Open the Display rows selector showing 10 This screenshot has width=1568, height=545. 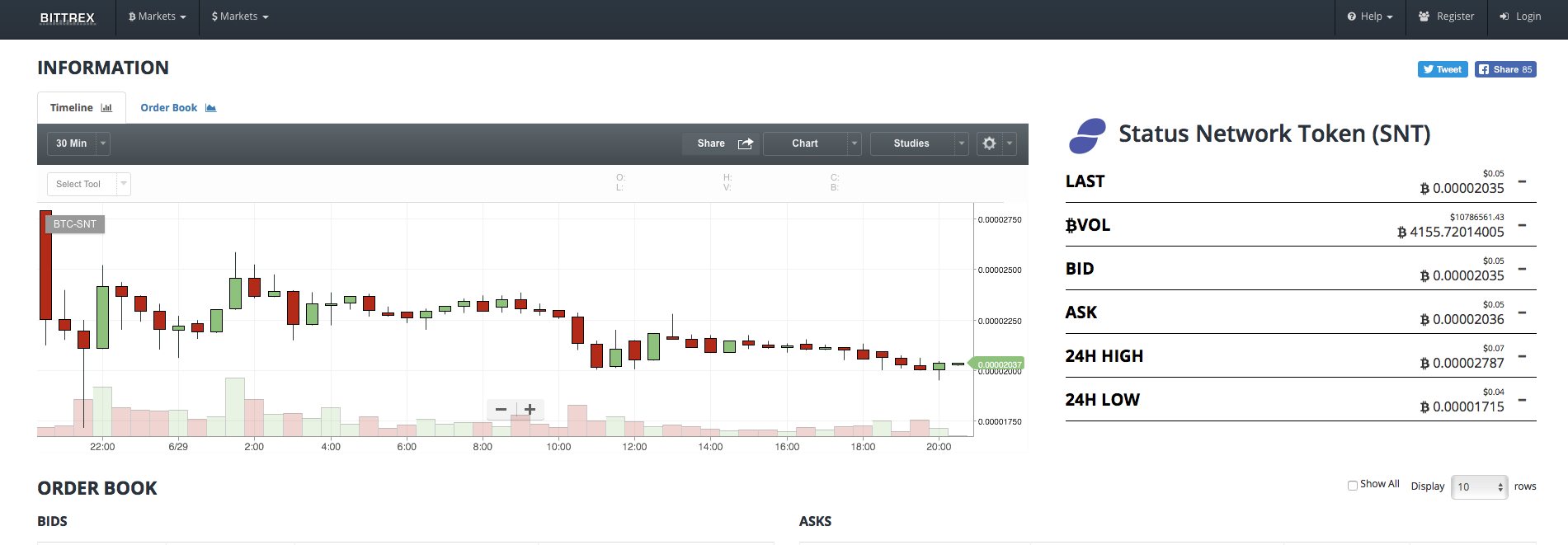point(1480,486)
